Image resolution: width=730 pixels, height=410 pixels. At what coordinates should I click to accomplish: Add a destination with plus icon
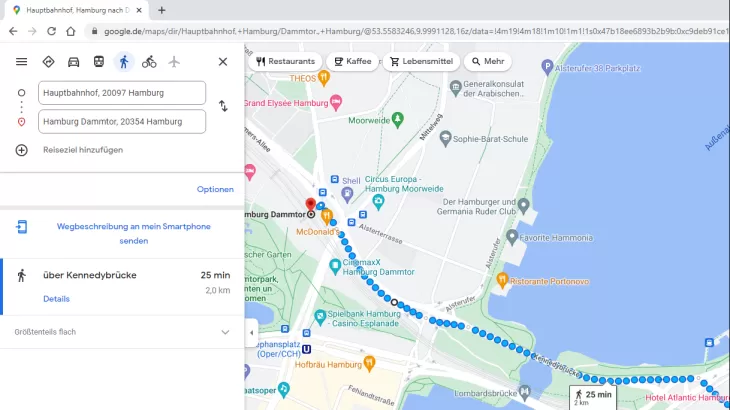coord(22,150)
